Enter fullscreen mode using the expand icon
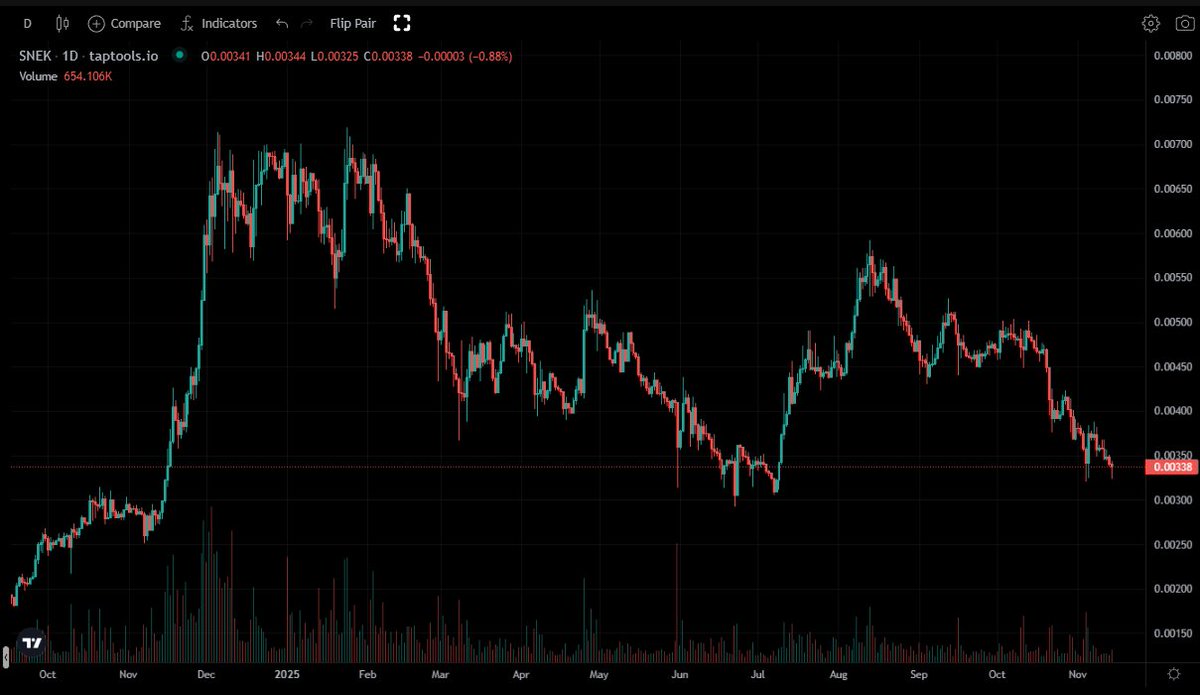The height and width of the screenshot is (695, 1200). click(402, 23)
